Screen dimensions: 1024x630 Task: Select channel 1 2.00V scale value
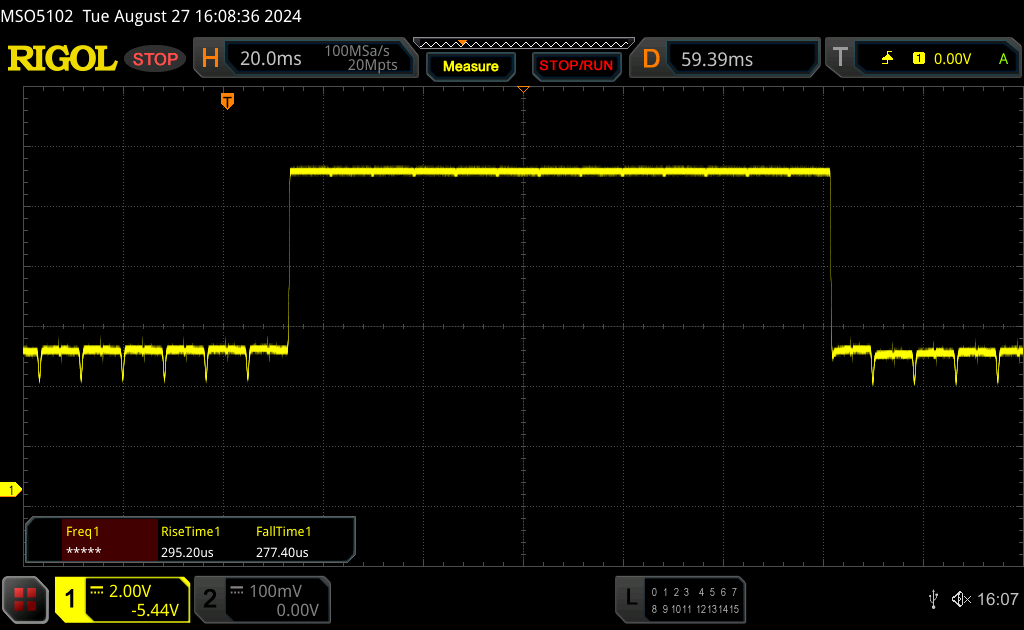tap(130, 591)
